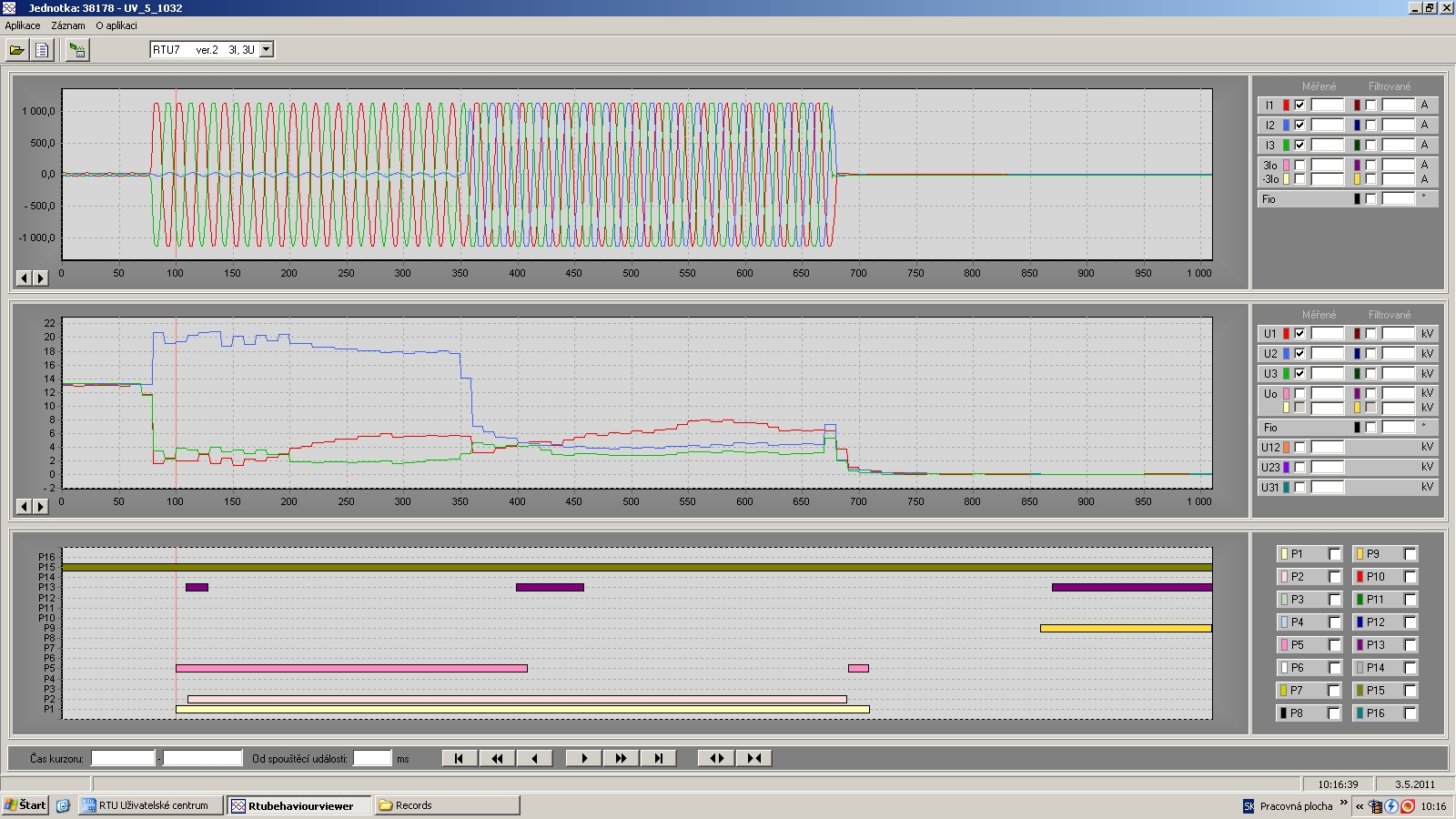
Task: Click the measured I1 value field
Action: click(x=1327, y=106)
